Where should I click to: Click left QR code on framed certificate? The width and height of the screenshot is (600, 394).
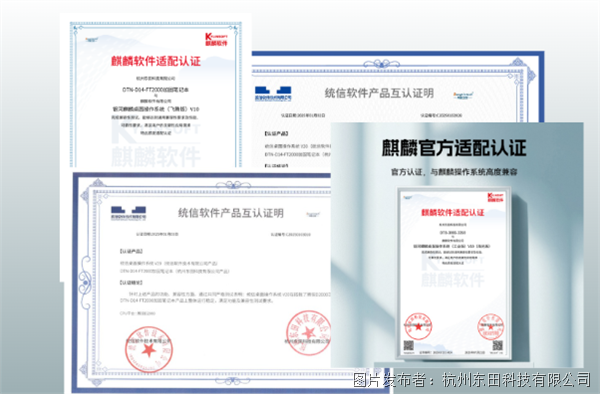409,346
